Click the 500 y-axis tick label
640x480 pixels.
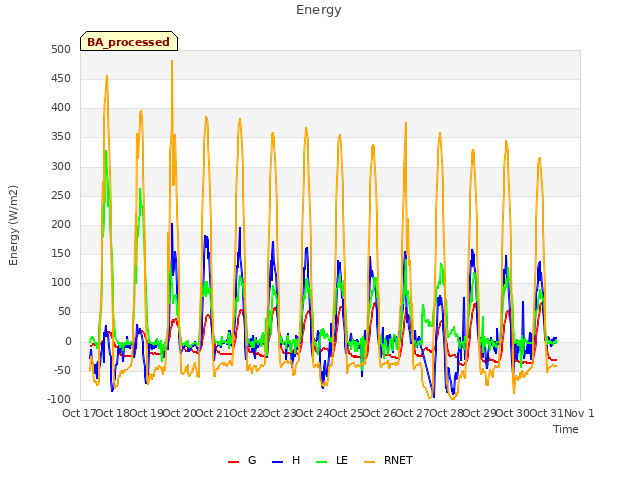[x=61, y=49]
